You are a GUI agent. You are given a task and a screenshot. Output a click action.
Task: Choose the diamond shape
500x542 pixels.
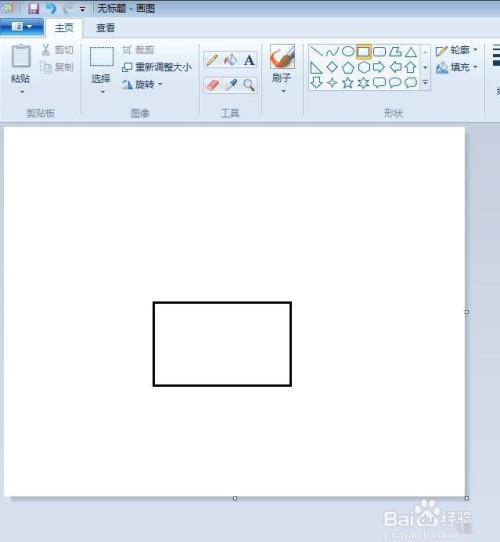(x=332, y=67)
